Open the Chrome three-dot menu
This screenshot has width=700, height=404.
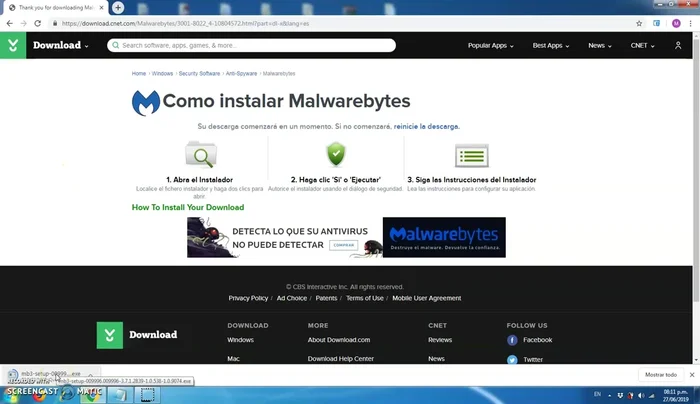coord(690,23)
